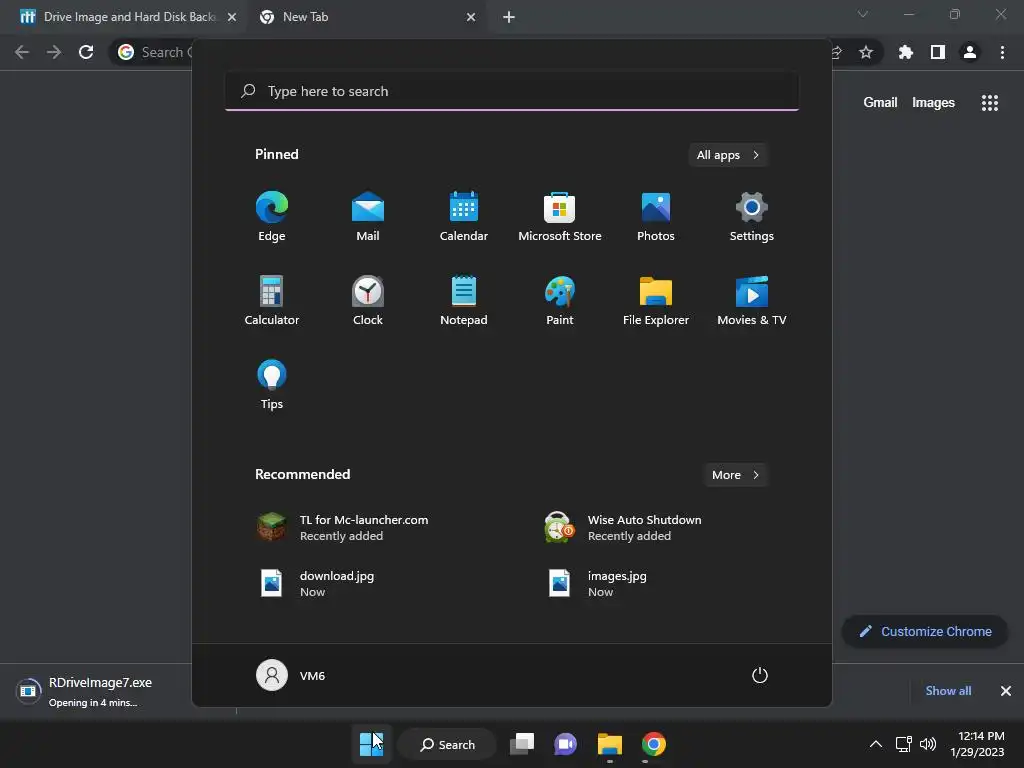Viewport: 1024px width, 768px height.
Task: Open Microsoft Store from Start menu
Action: point(560,217)
